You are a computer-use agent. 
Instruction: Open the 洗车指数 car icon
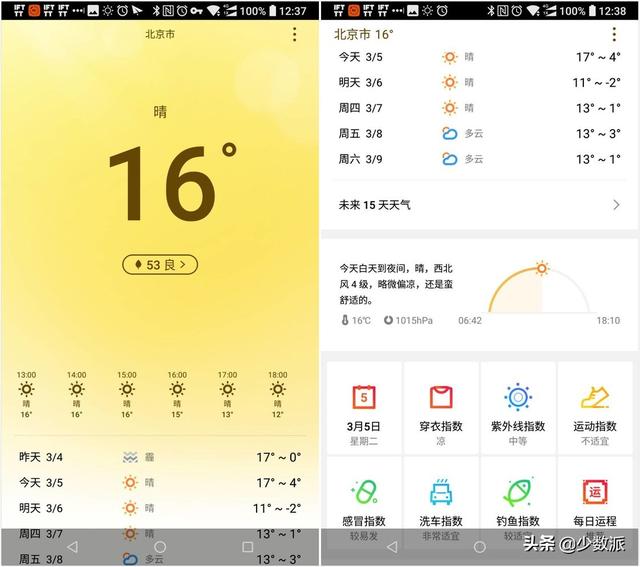tap(441, 491)
